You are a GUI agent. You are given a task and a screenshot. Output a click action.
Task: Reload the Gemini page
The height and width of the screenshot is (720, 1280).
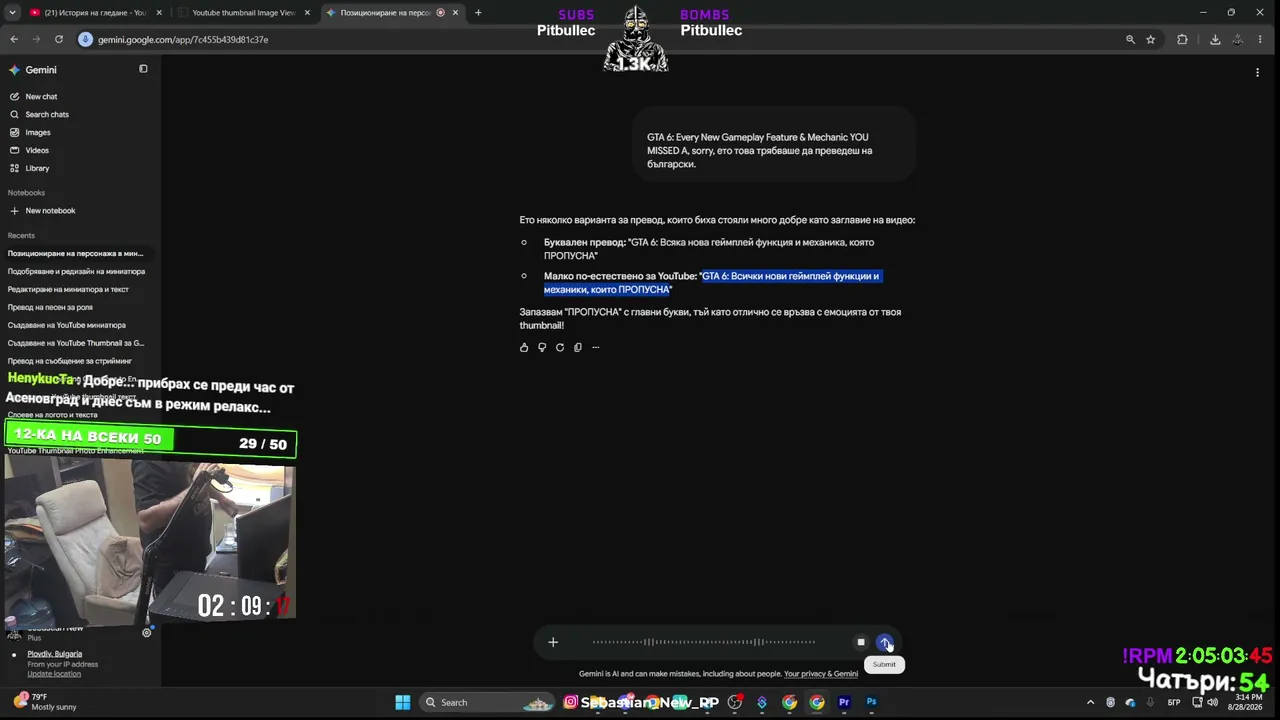click(59, 39)
